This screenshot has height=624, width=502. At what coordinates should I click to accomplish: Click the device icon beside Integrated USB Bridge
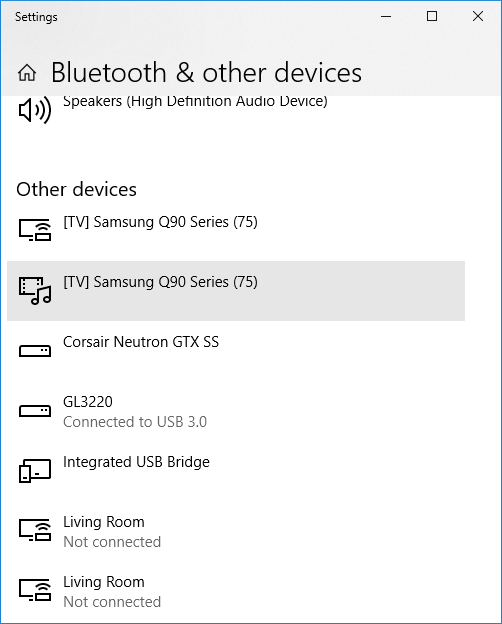point(35,471)
